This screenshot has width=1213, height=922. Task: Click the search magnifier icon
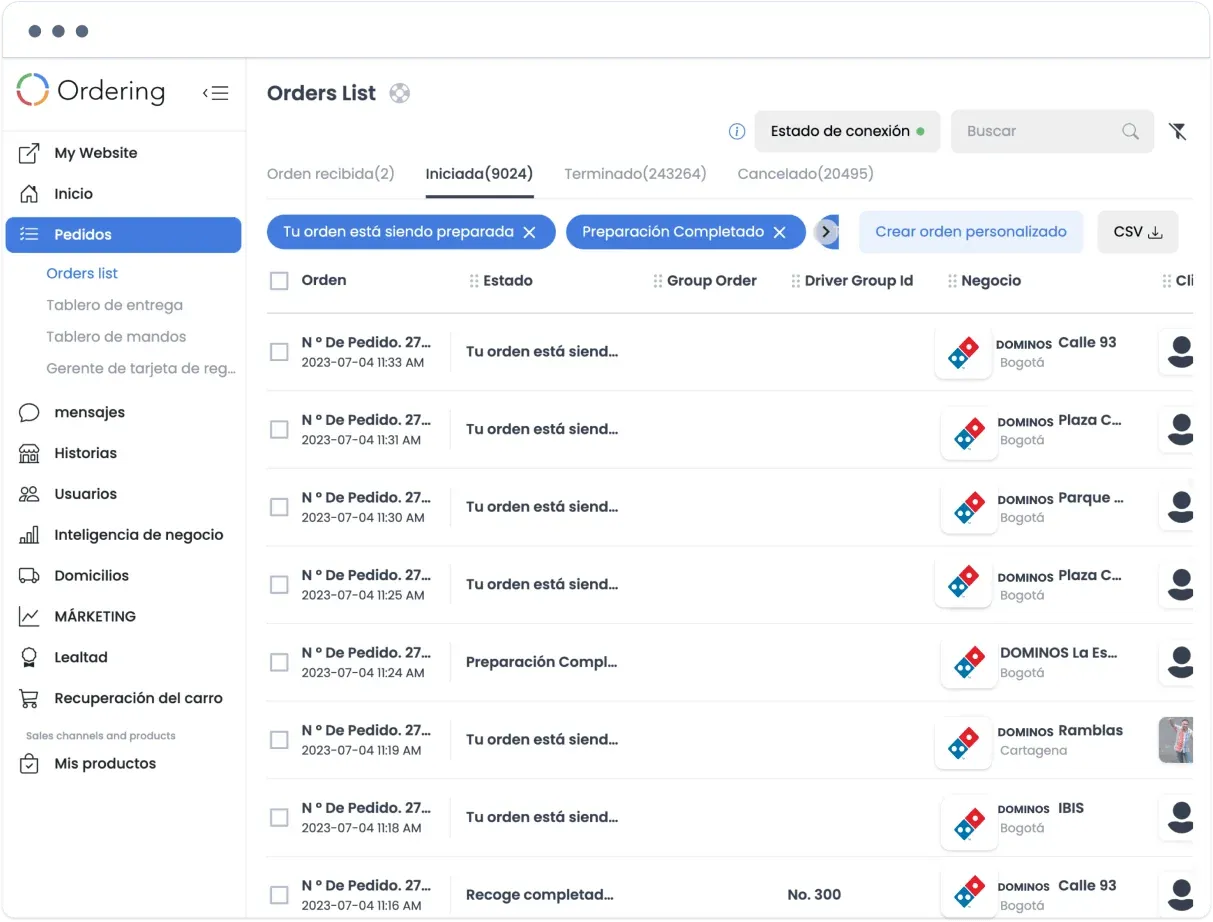point(1130,131)
